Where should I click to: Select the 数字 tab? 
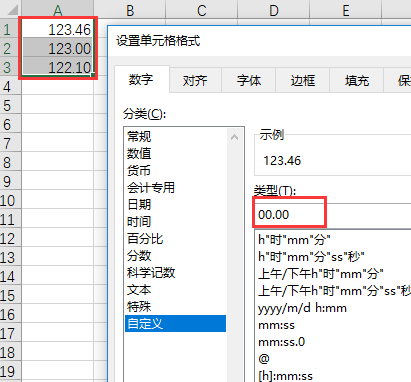pos(141,80)
